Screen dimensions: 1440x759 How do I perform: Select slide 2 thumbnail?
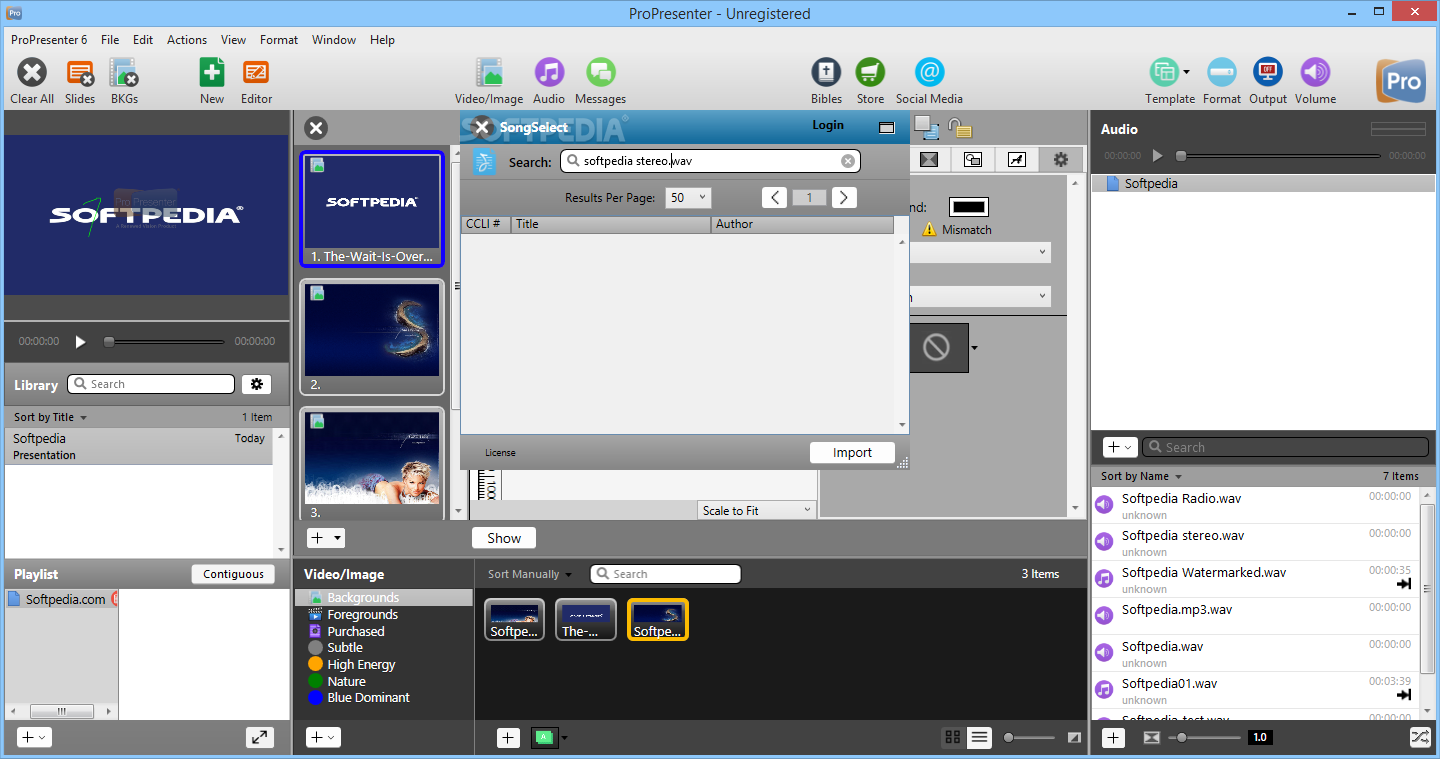coord(372,337)
